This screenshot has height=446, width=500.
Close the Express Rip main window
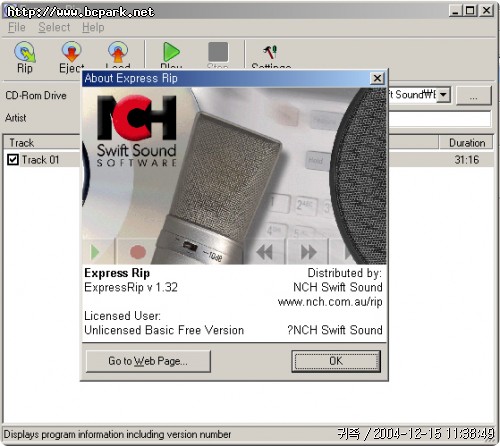point(486,11)
